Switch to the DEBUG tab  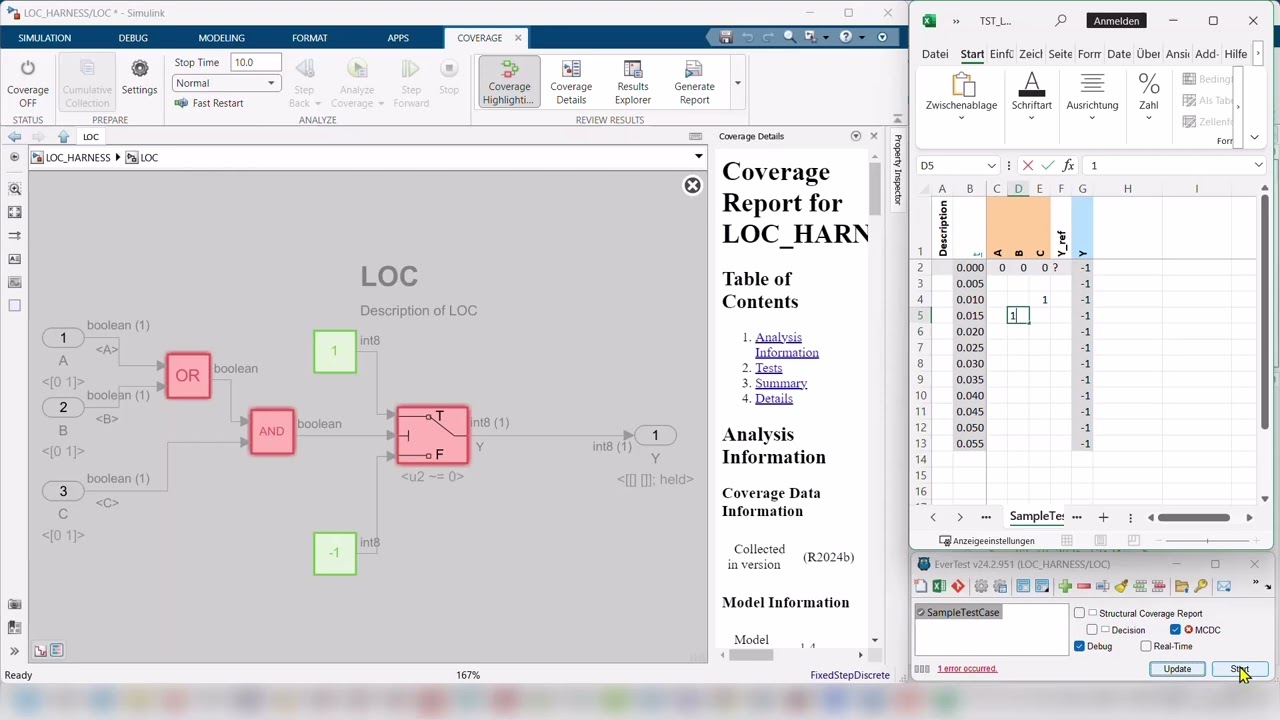tap(133, 38)
